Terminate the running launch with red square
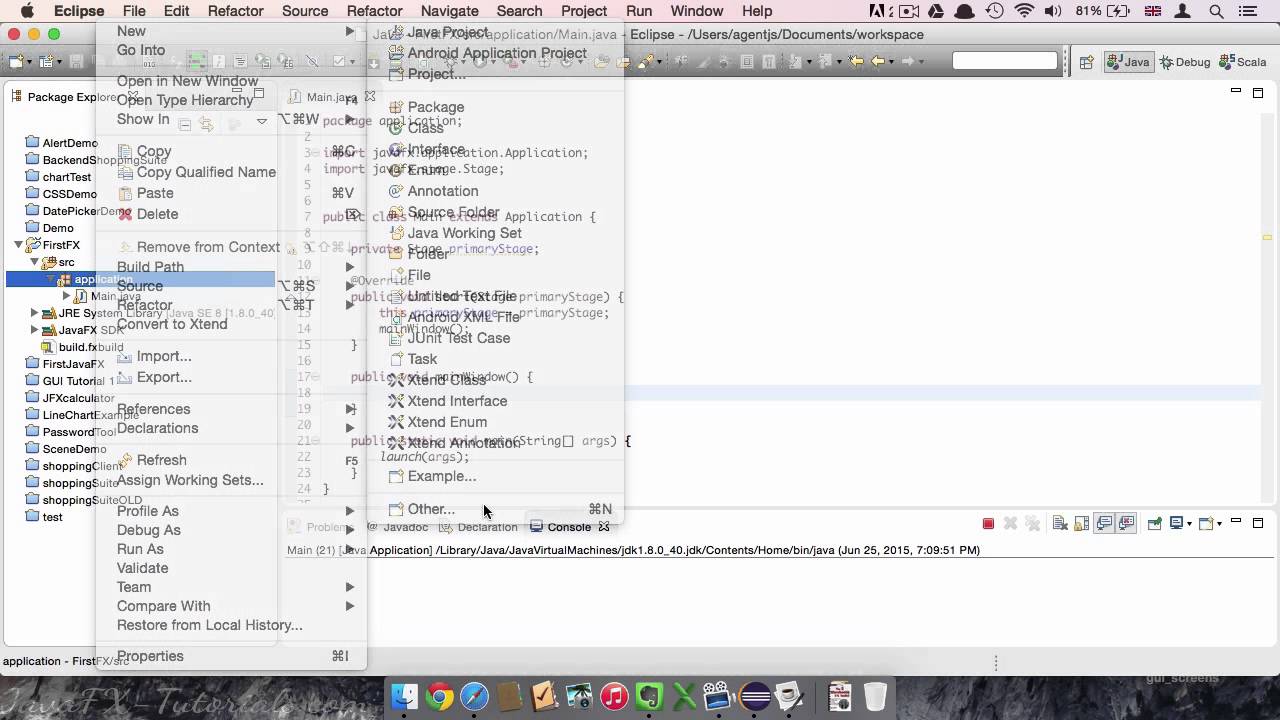Screen dimensions: 1280x720 (x=988, y=524)
